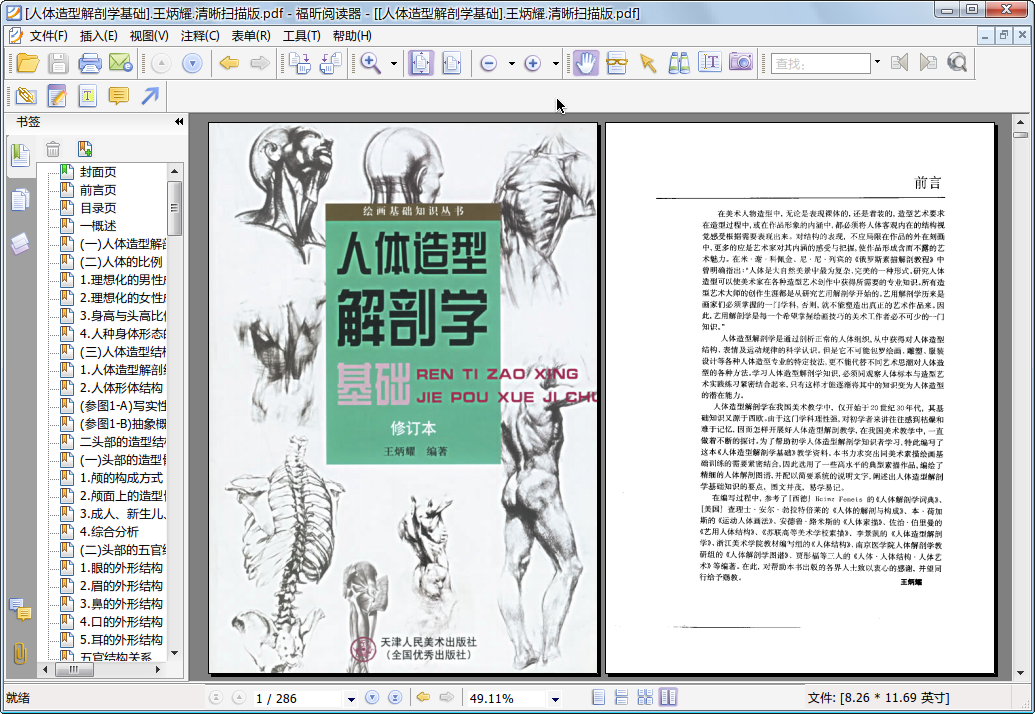Open zoom percentage dropdown 49.11%

[555, 699]
